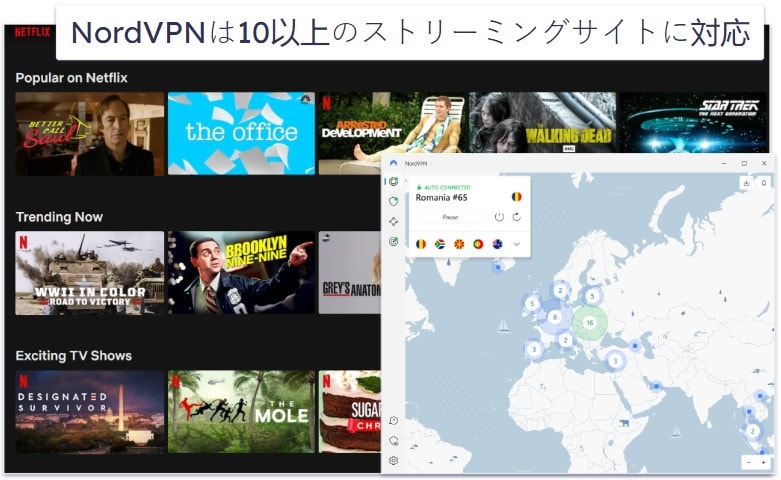Open WWII in Color thumbnail

[x=90, y=273]
